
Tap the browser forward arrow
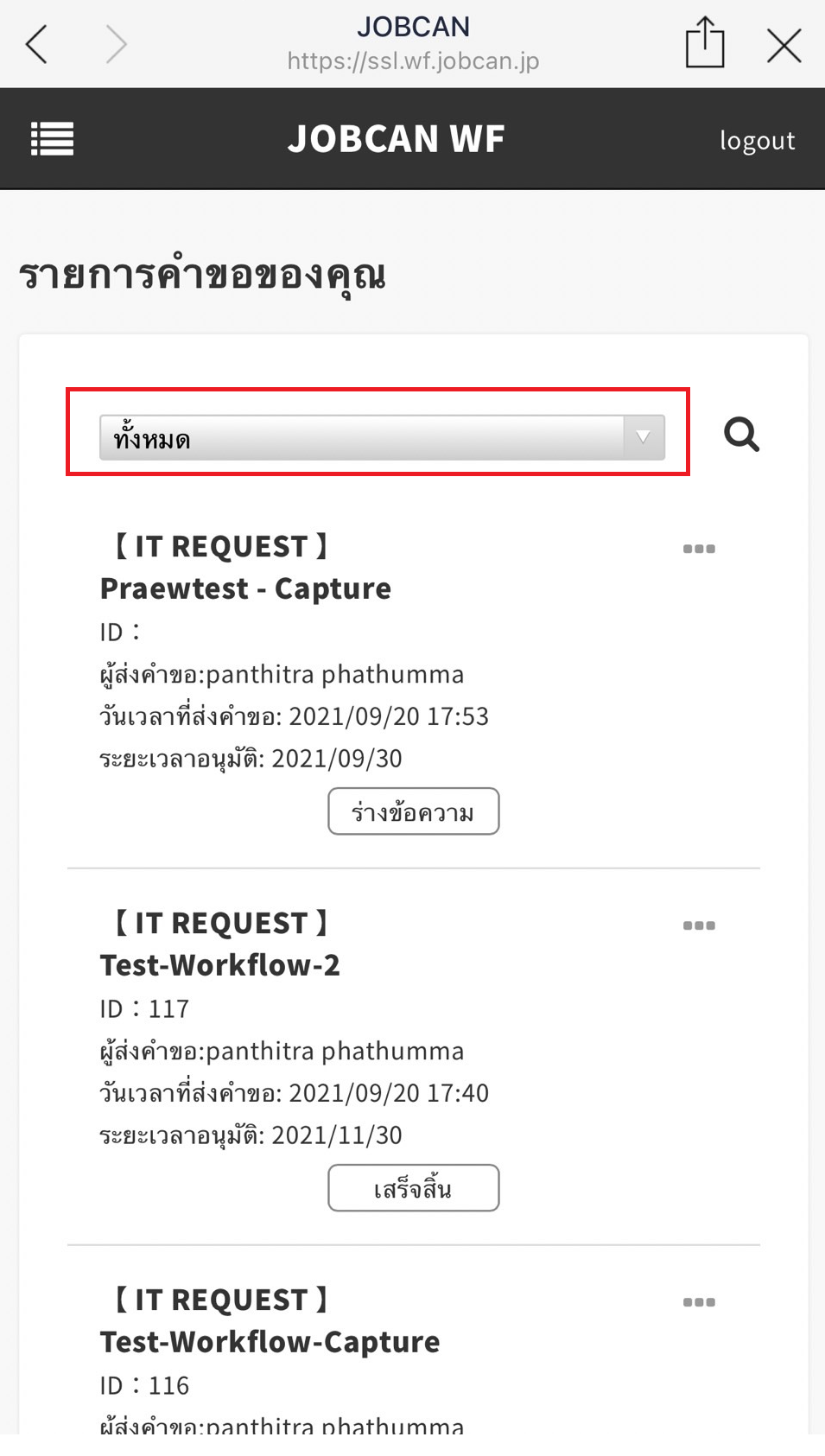pos(117,44)
